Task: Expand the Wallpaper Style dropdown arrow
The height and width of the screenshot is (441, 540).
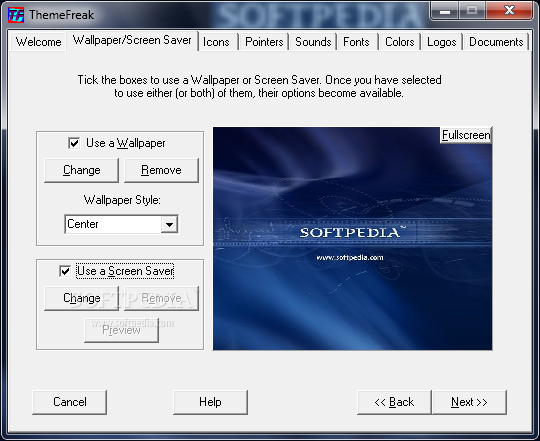Action: point(169,224)
